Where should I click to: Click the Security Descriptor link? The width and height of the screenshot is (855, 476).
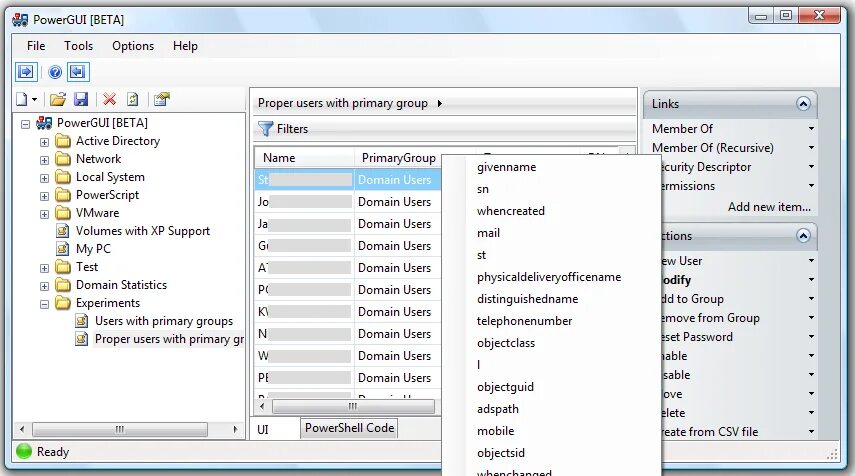[707, 167]
